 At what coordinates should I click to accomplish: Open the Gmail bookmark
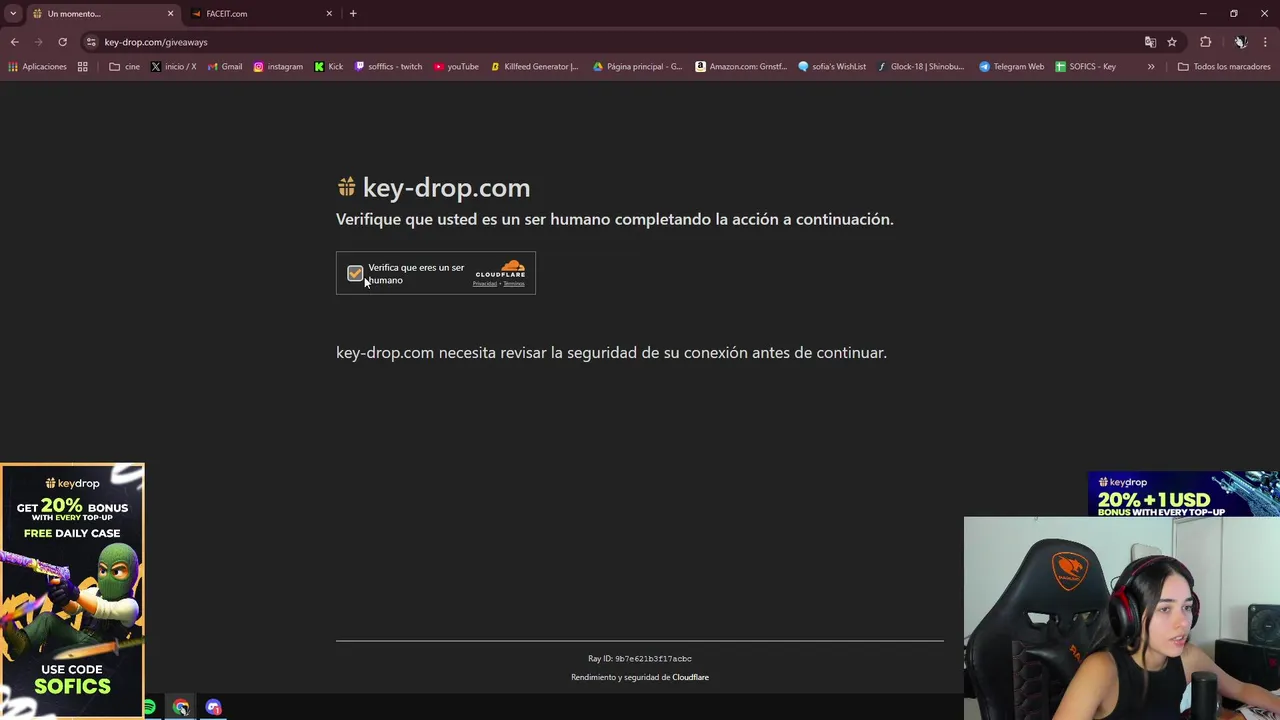click(224, 67)
